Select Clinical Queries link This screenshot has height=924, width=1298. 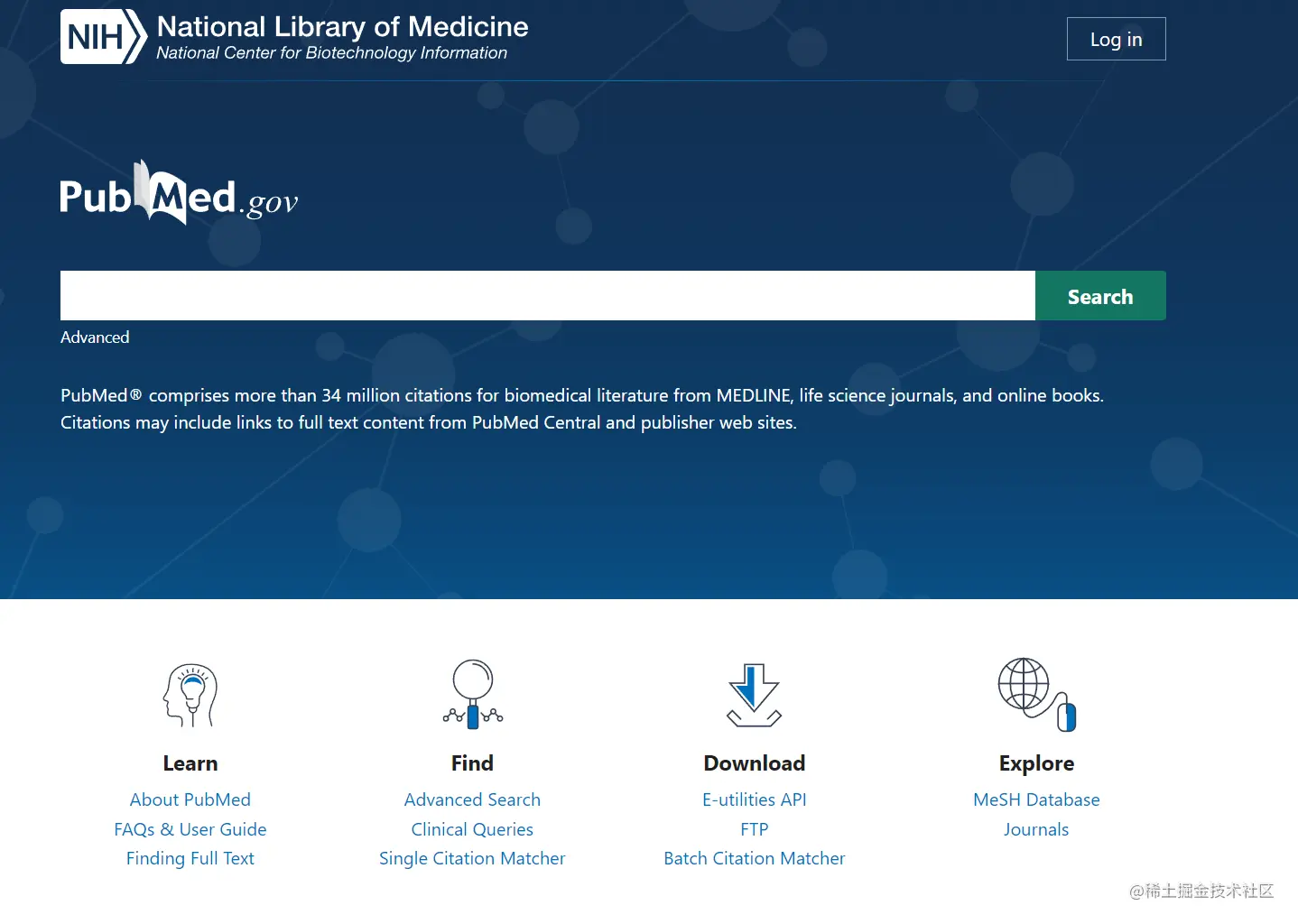pyautogui.click(x=472, y=829)
